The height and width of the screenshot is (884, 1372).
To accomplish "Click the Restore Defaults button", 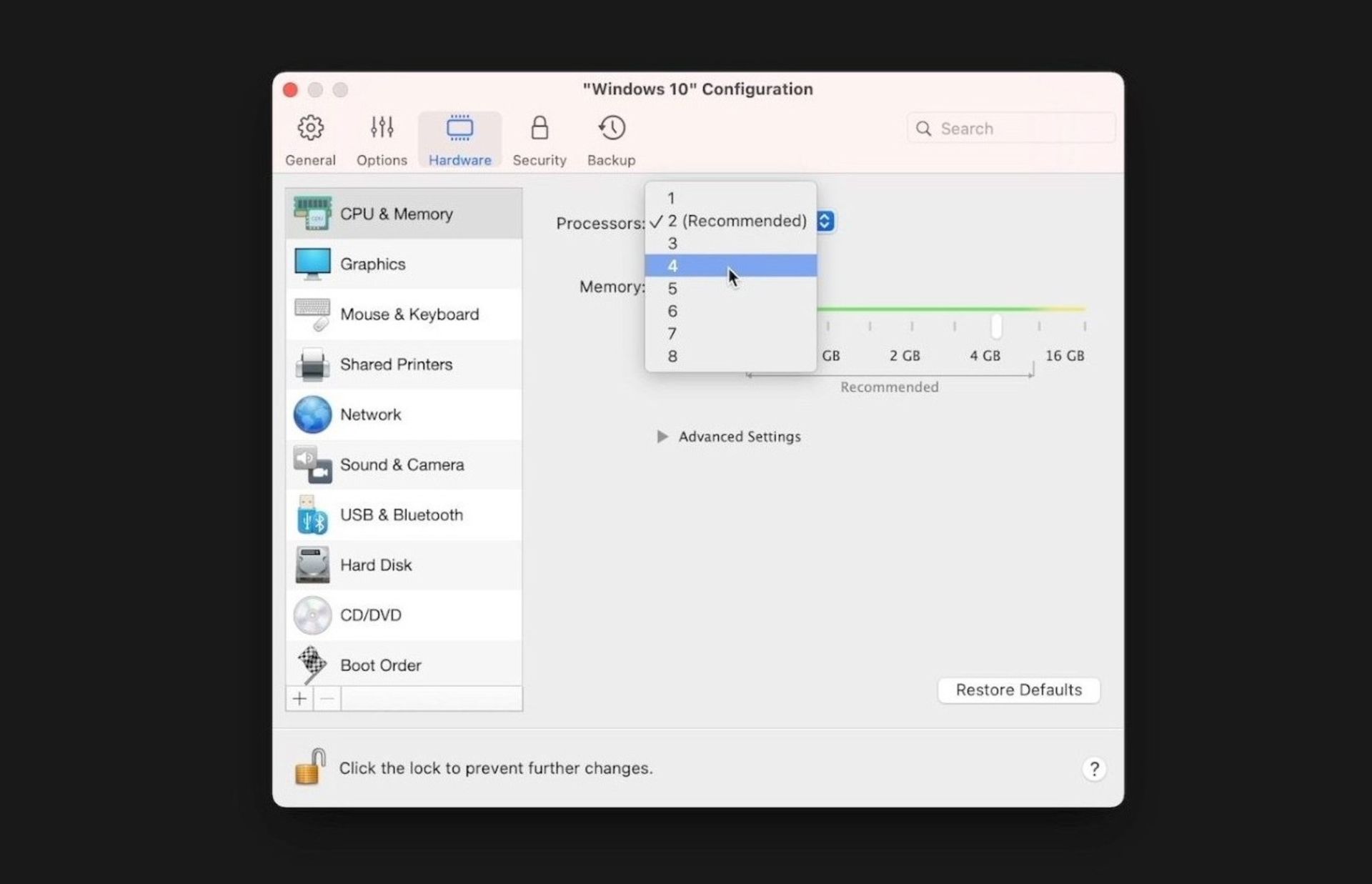I will [1018, 690].
